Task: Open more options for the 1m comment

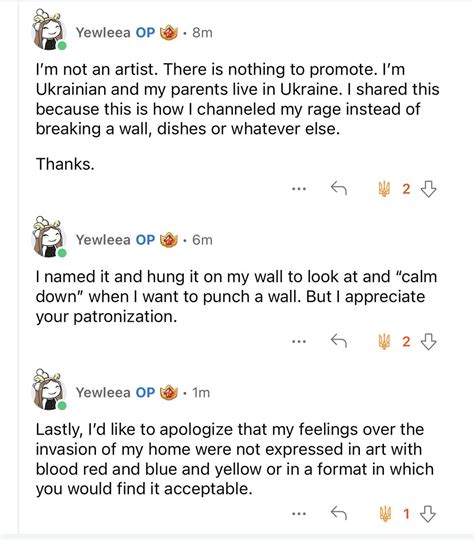Action: click(299, 514)
